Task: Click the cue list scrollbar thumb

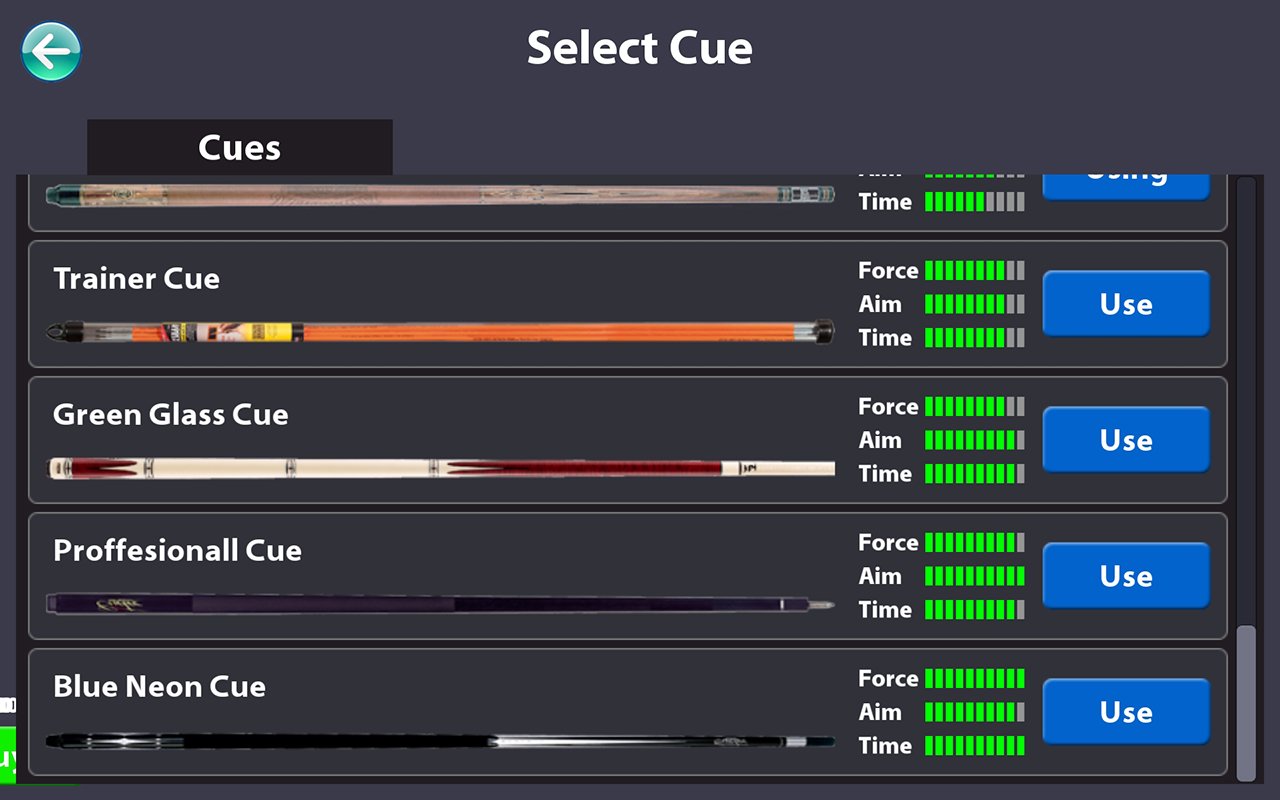Action: (x=1246, y=703)
